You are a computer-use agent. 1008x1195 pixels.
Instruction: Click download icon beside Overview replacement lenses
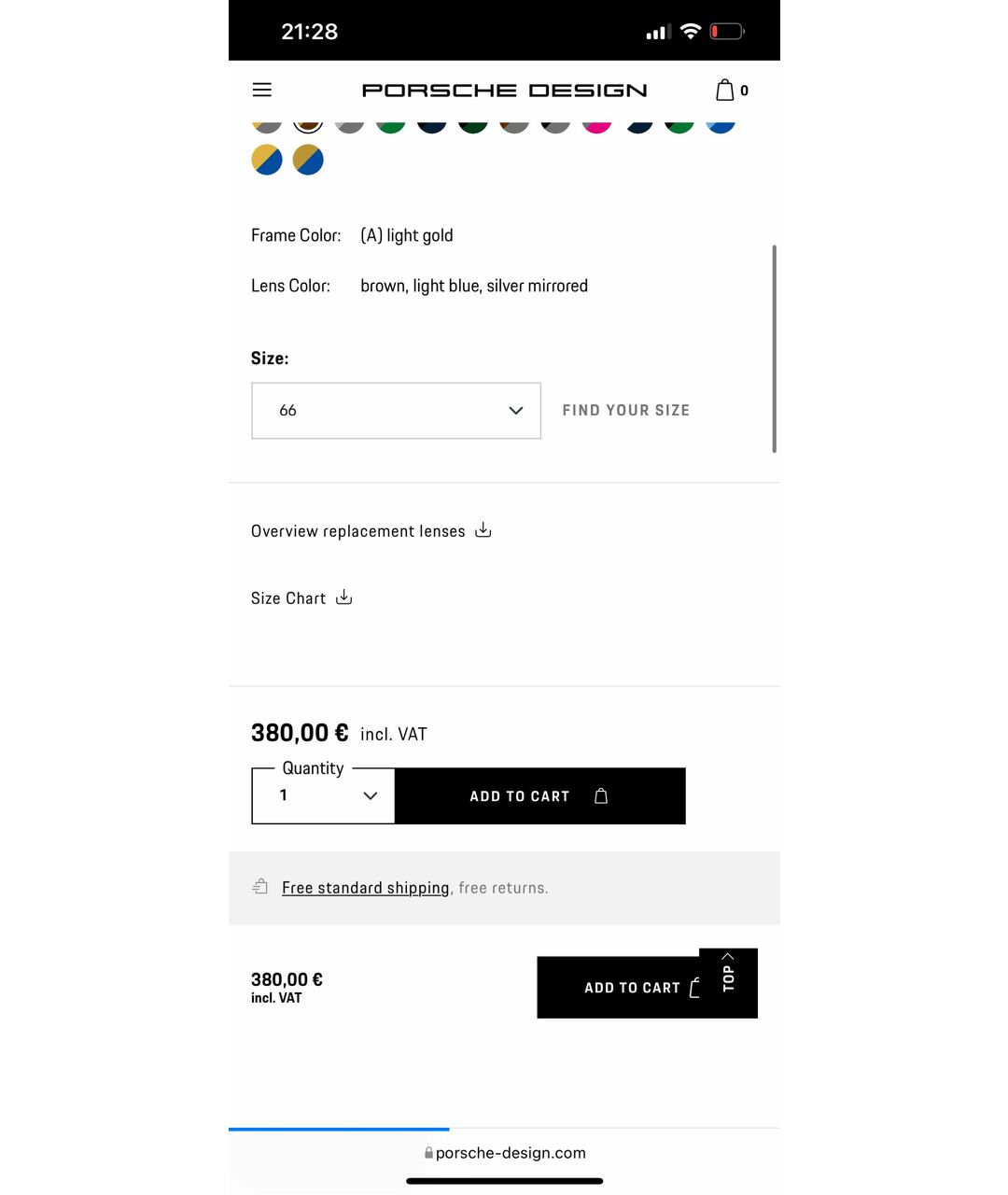tap(483, 530)
